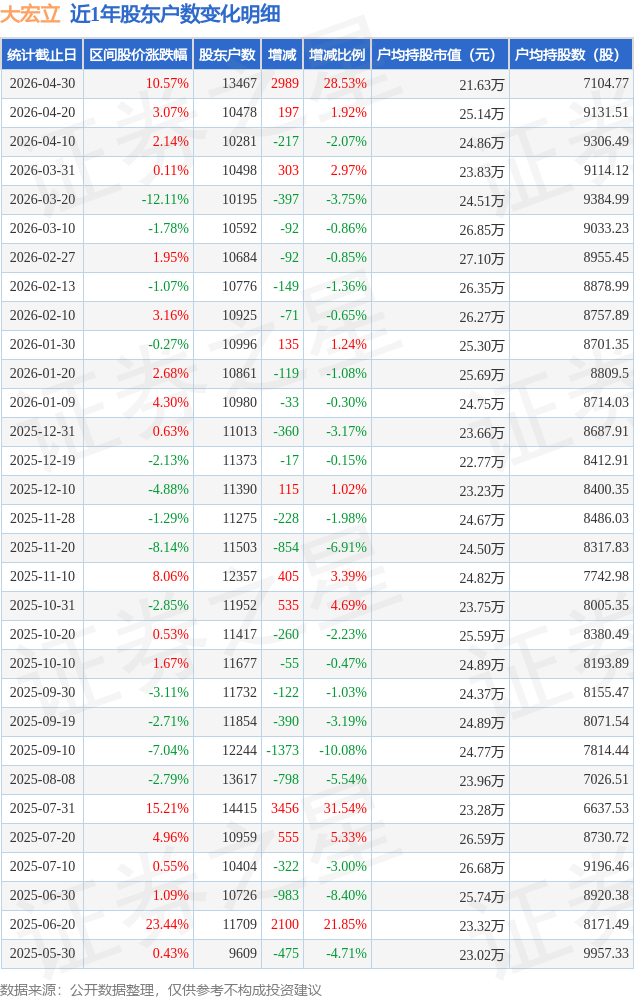Click the 大宏立 stock name in title

pyautogui.click(x=31, y=14)
